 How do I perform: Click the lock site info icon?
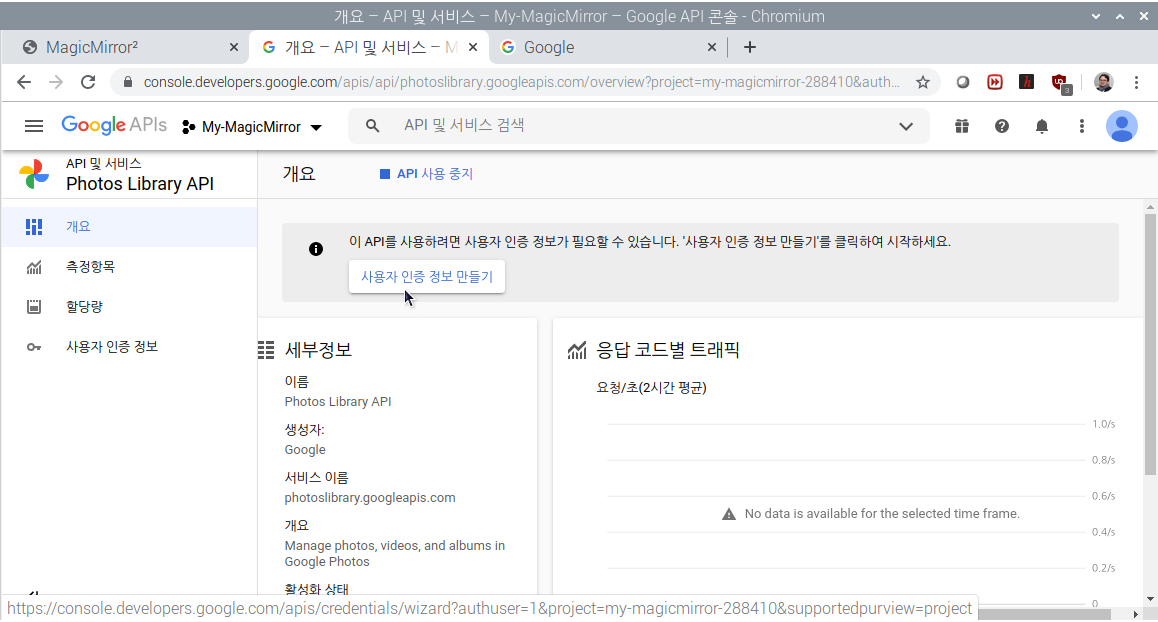[x=128, y=82]
